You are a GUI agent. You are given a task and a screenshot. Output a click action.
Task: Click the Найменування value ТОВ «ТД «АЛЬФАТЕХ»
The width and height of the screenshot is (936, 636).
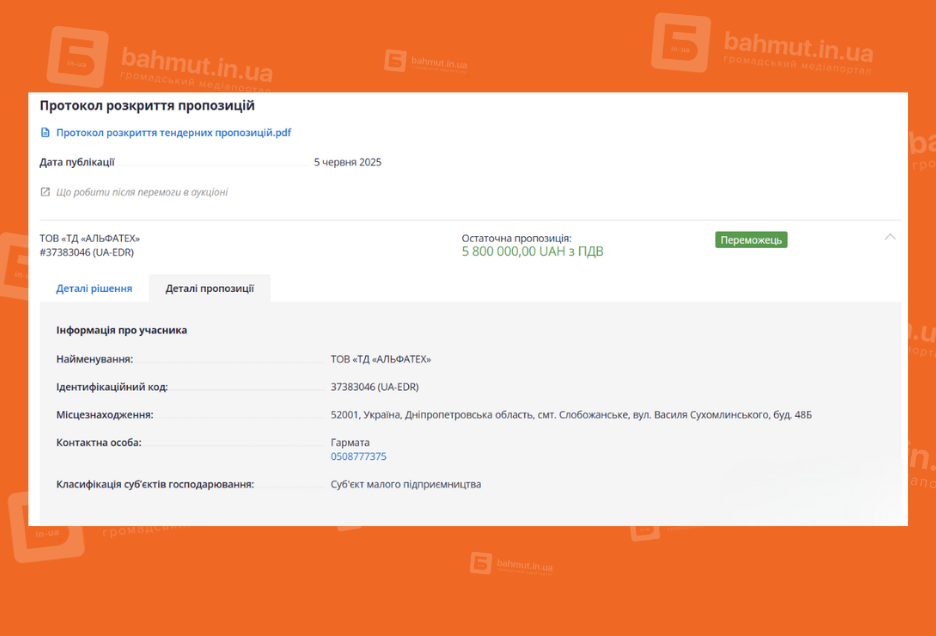[381, 359]
